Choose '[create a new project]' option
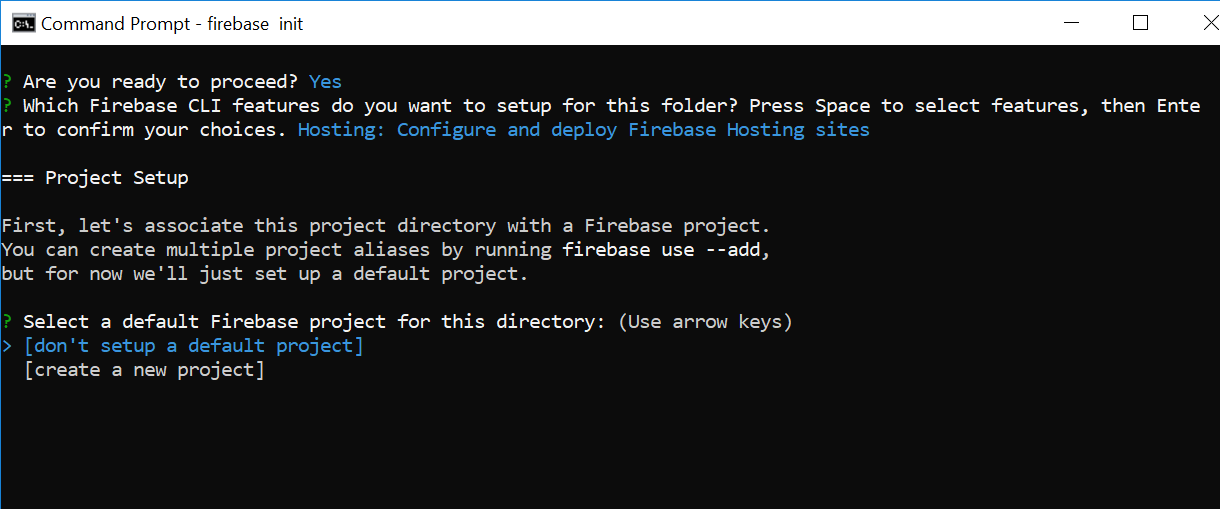This screenshot has width=1220, height=509. (144, 370)
